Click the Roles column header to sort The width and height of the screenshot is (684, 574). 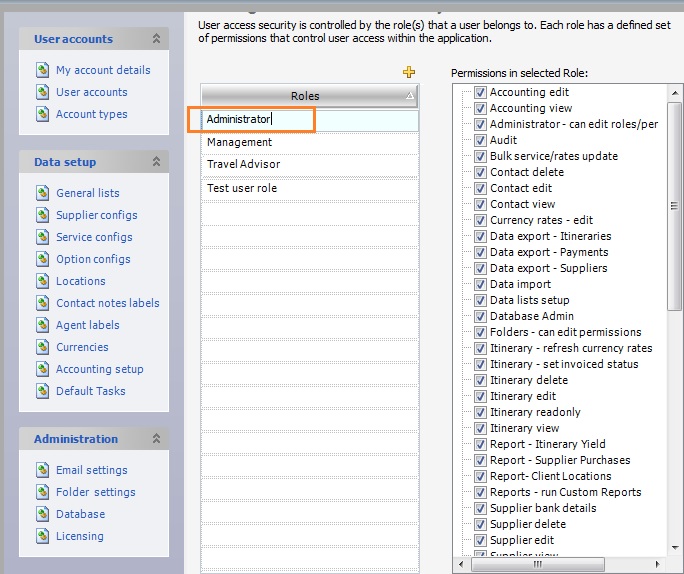pos(305,96)
